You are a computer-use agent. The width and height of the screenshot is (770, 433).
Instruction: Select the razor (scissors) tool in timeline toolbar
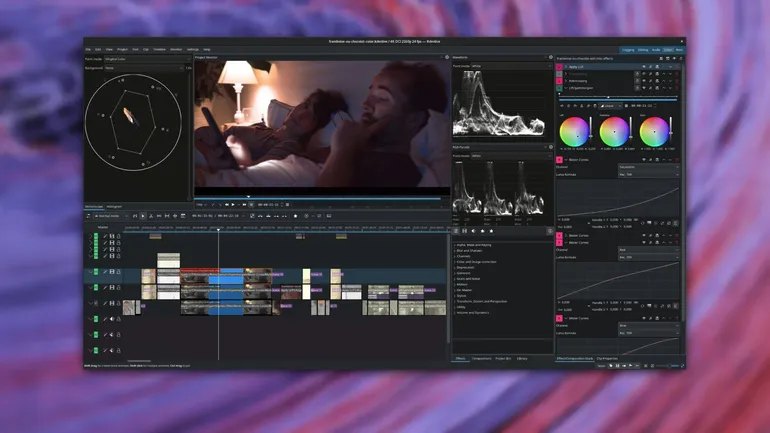151,216
